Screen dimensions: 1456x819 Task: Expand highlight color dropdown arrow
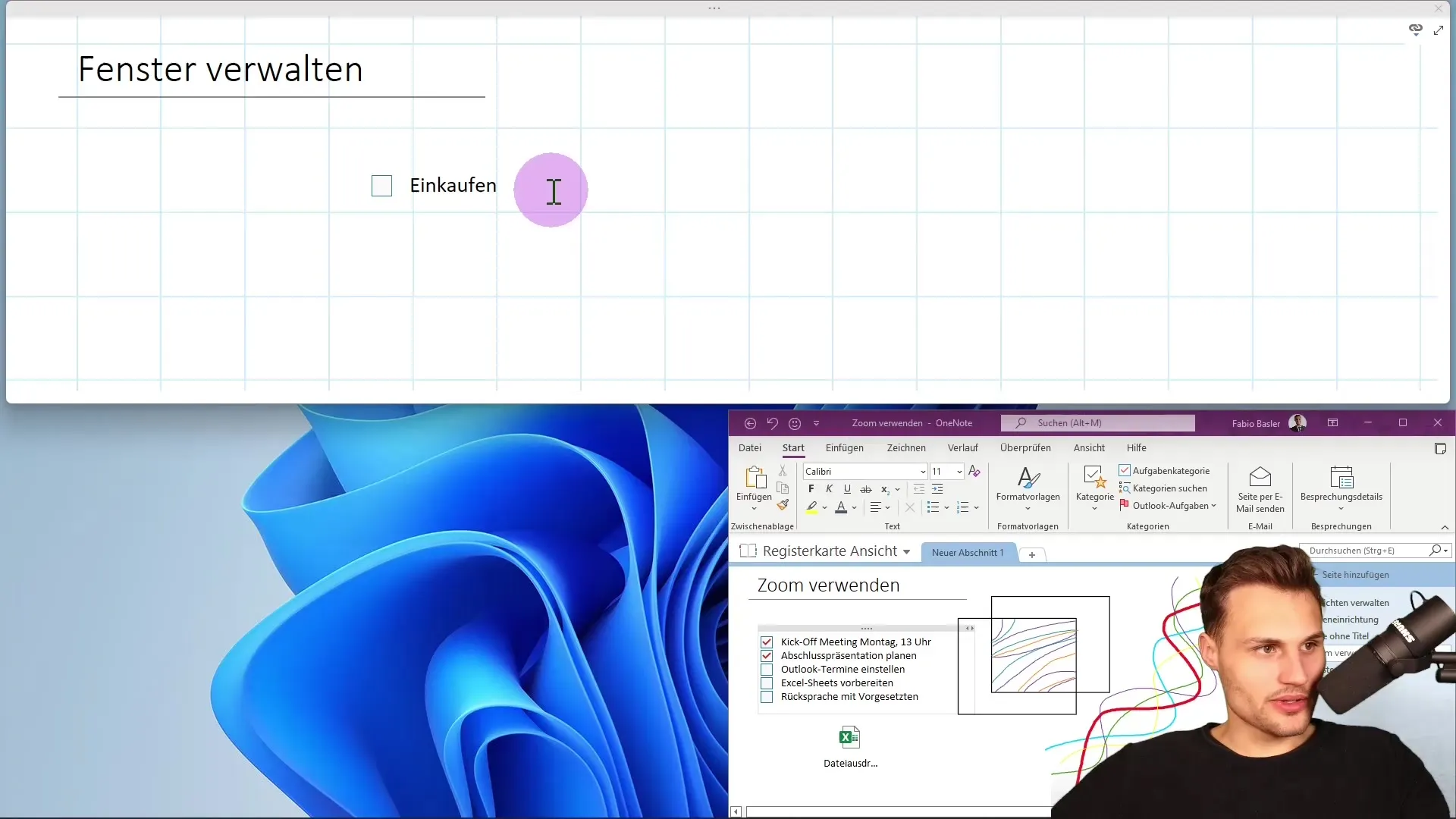pyautogui.click(x=824, y=508)
